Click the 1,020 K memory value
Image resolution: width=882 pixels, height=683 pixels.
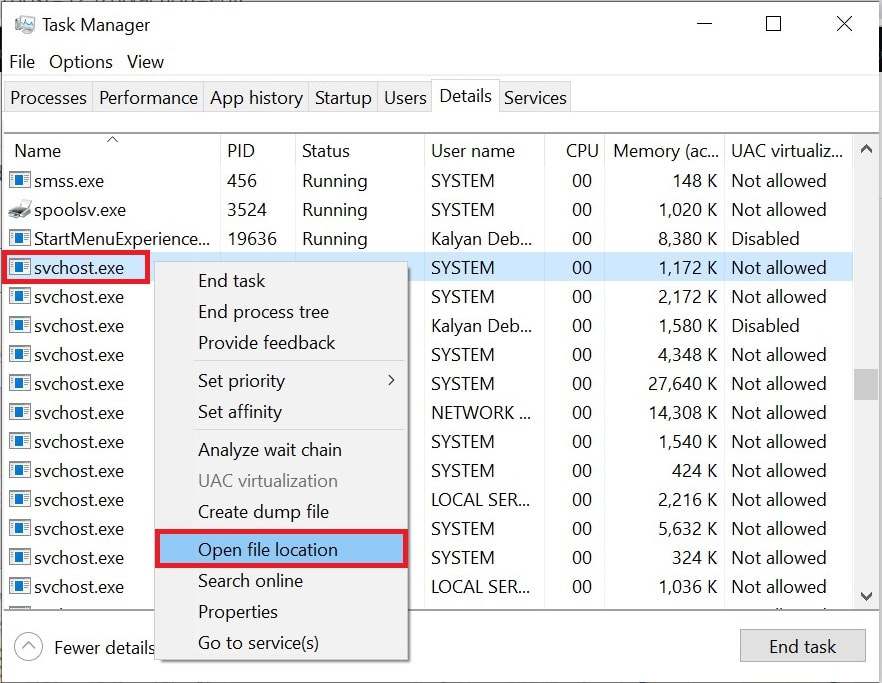pos(687,209)
